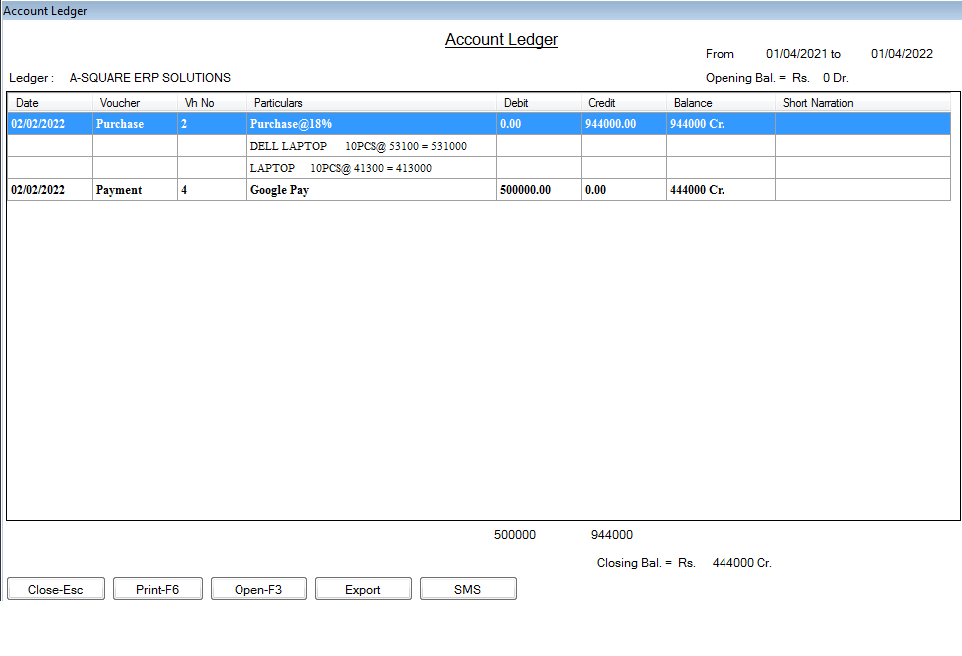Export the ledger using Export button
The height and width of the screenshot is (656, 962).
363,589
